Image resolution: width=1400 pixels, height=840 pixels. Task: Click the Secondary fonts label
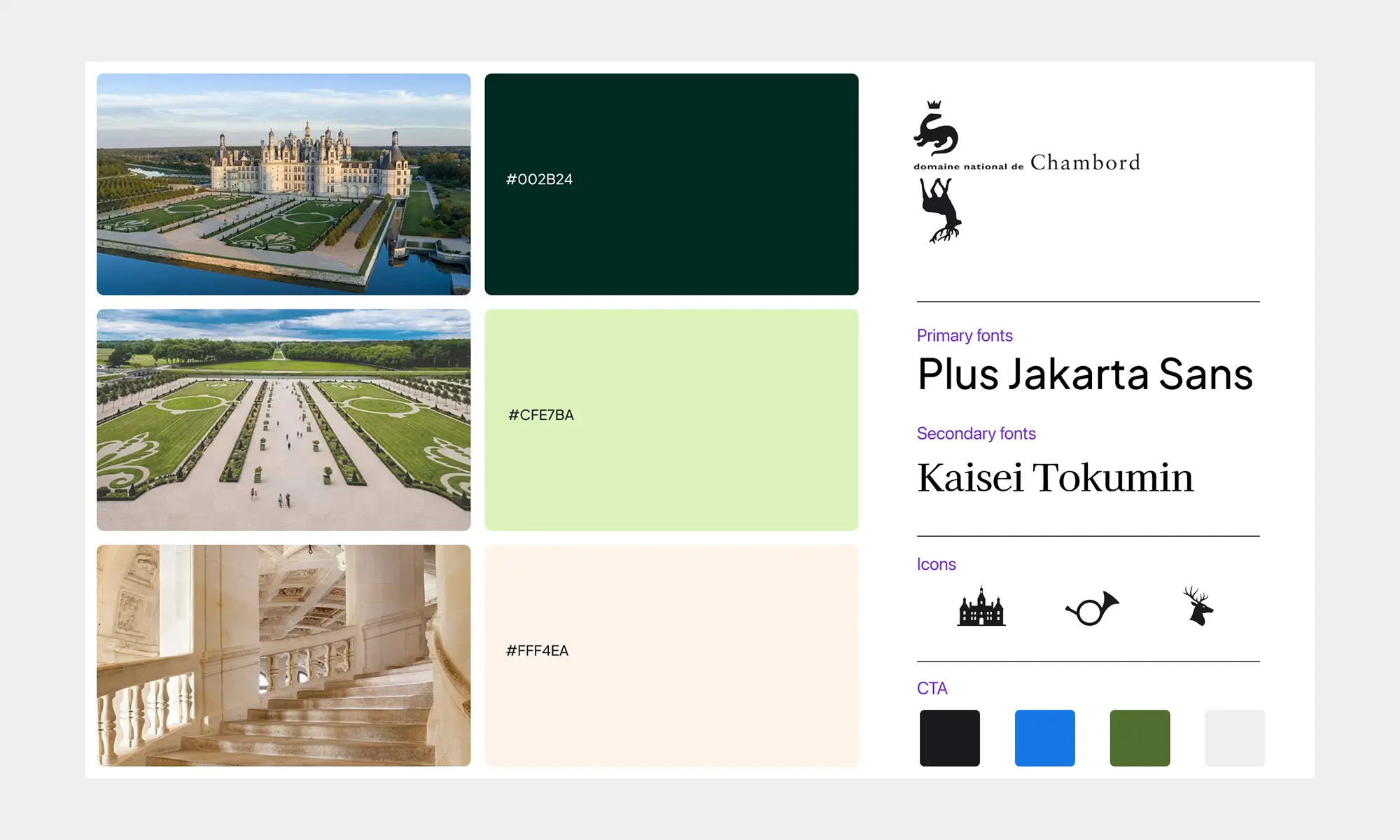[976, 433]
